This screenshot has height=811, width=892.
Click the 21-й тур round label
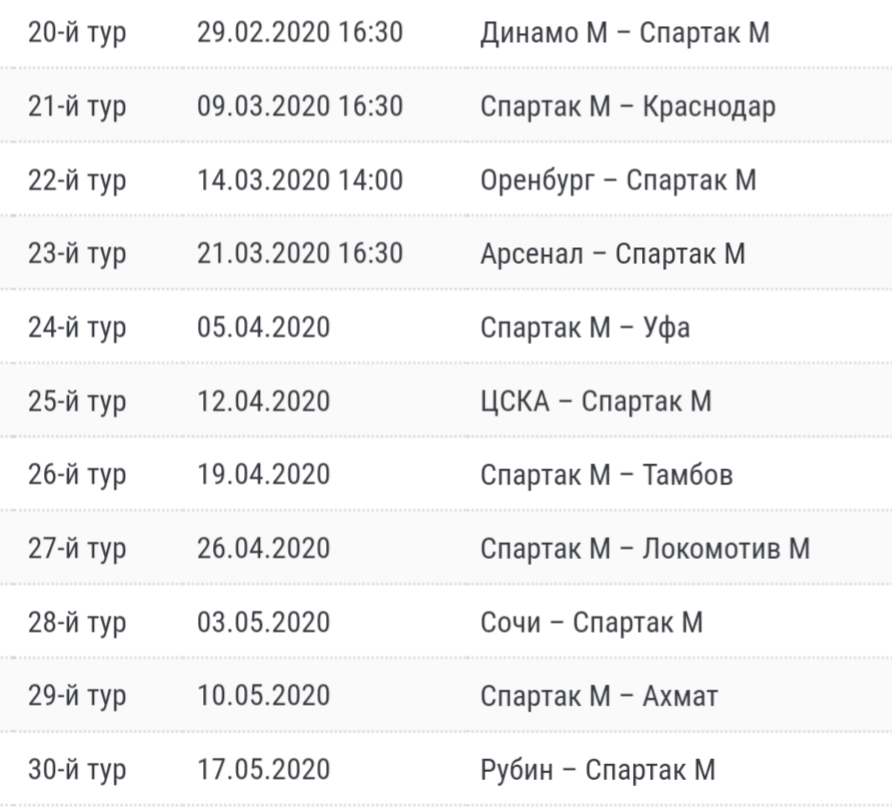(77, 107)
